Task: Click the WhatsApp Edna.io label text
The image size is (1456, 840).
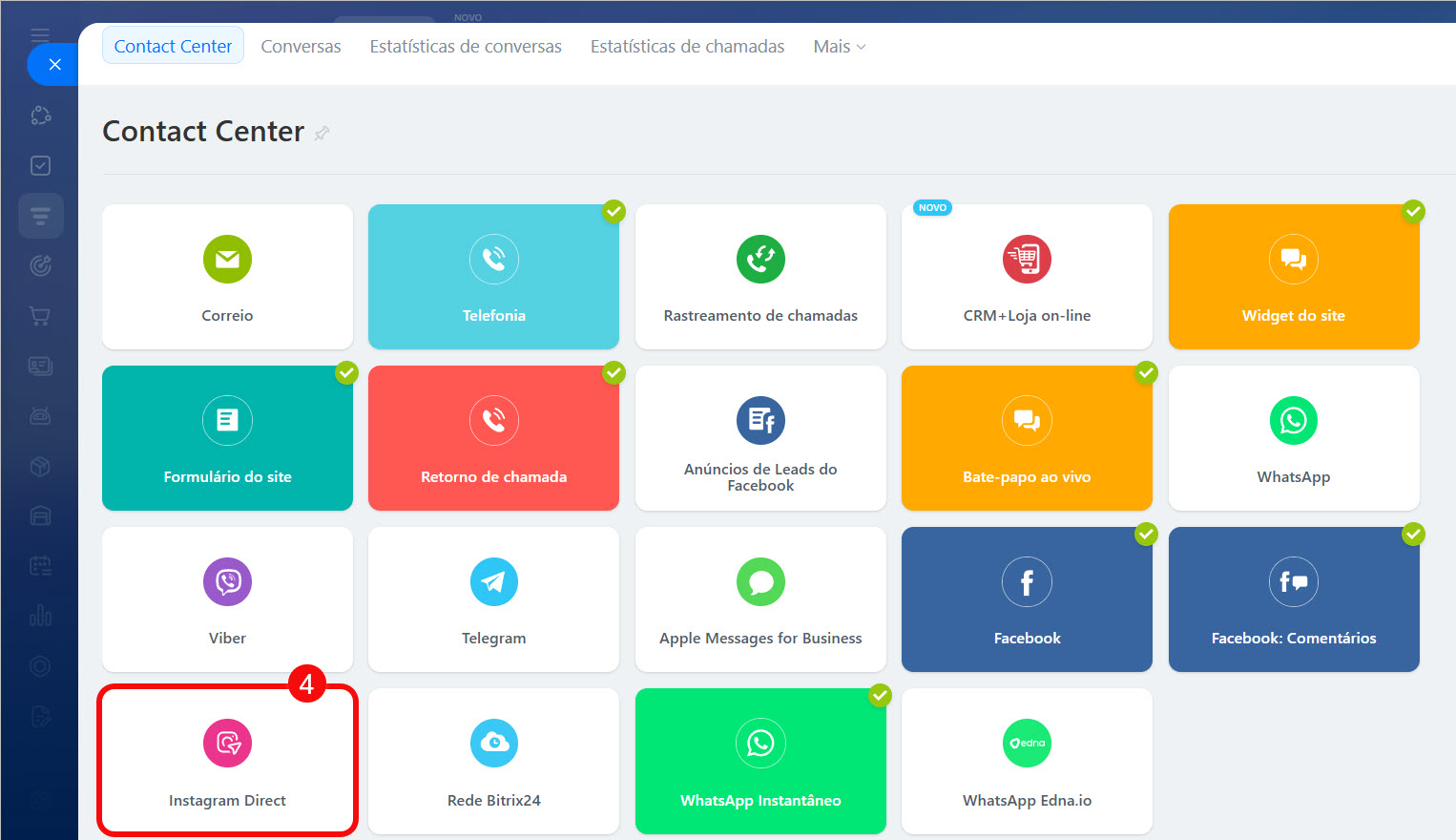Action: pyautogui.click(x=1027, y=800)
